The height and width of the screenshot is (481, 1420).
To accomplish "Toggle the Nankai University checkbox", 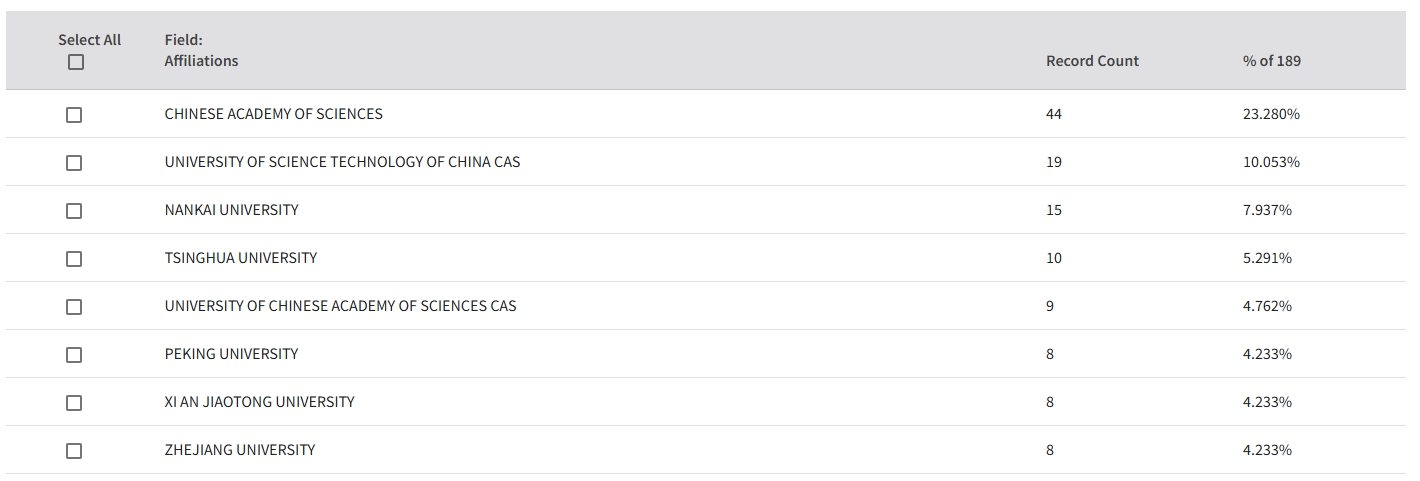I will tap(74, 211).
